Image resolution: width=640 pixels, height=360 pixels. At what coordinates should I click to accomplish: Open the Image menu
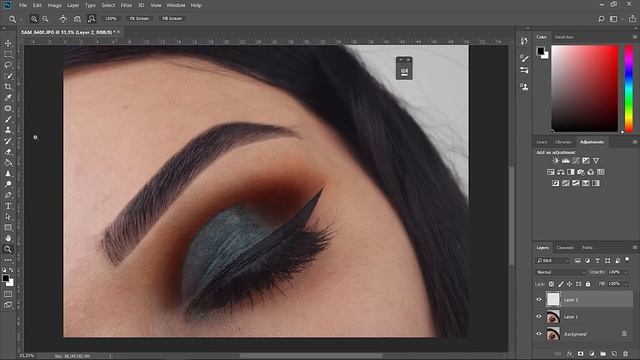coord(54,5)
